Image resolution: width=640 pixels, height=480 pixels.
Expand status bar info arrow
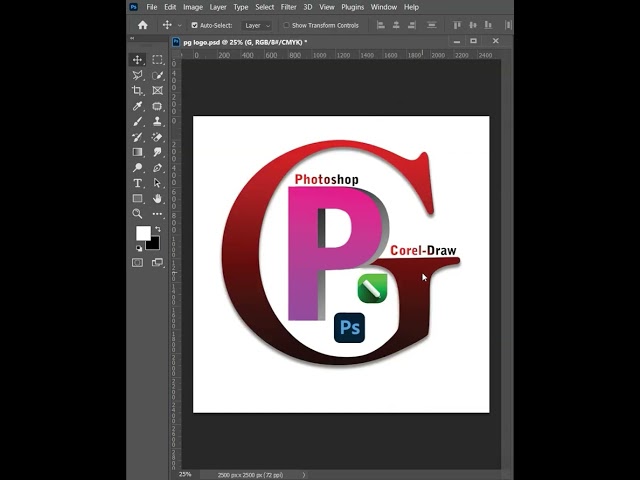point(304,475)
